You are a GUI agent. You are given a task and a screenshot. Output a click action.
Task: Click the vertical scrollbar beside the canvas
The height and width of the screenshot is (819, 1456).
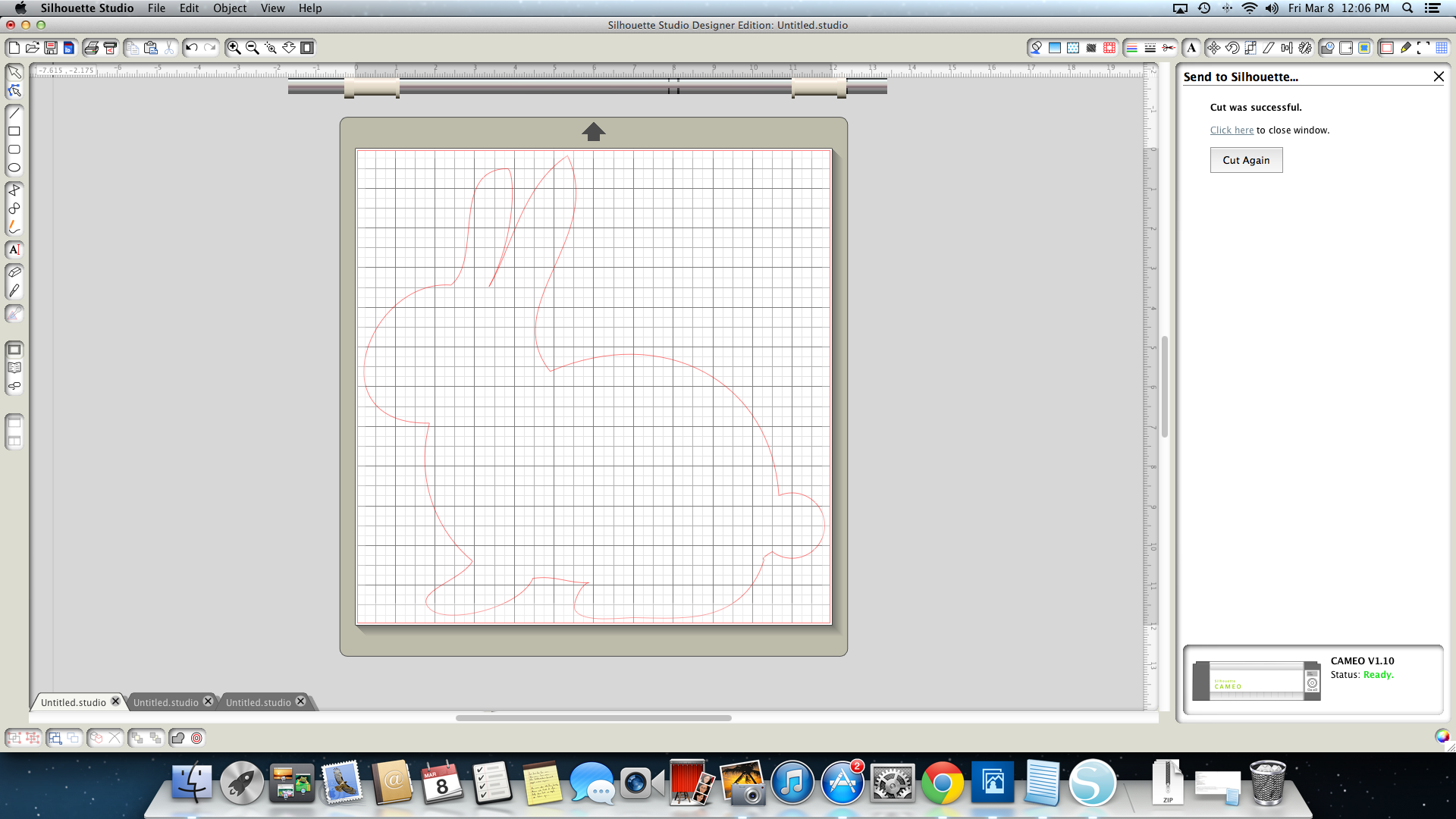(1164, 387)
